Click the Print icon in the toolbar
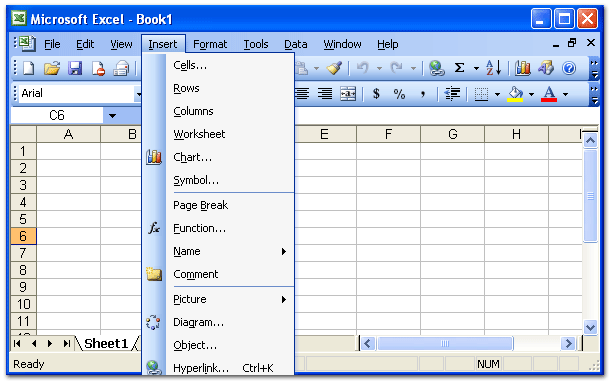 click(121, 68)
